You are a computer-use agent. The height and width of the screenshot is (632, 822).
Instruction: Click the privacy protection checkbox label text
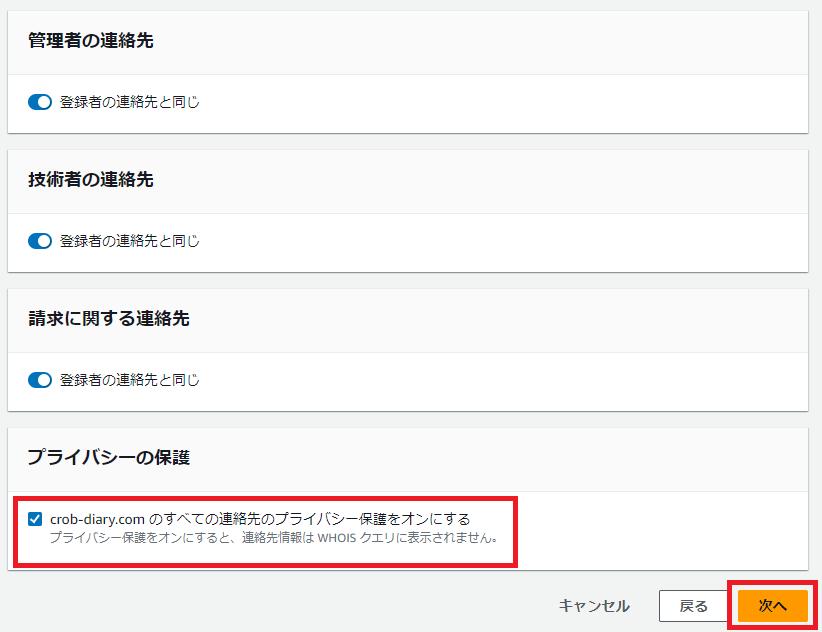point(260,519)
